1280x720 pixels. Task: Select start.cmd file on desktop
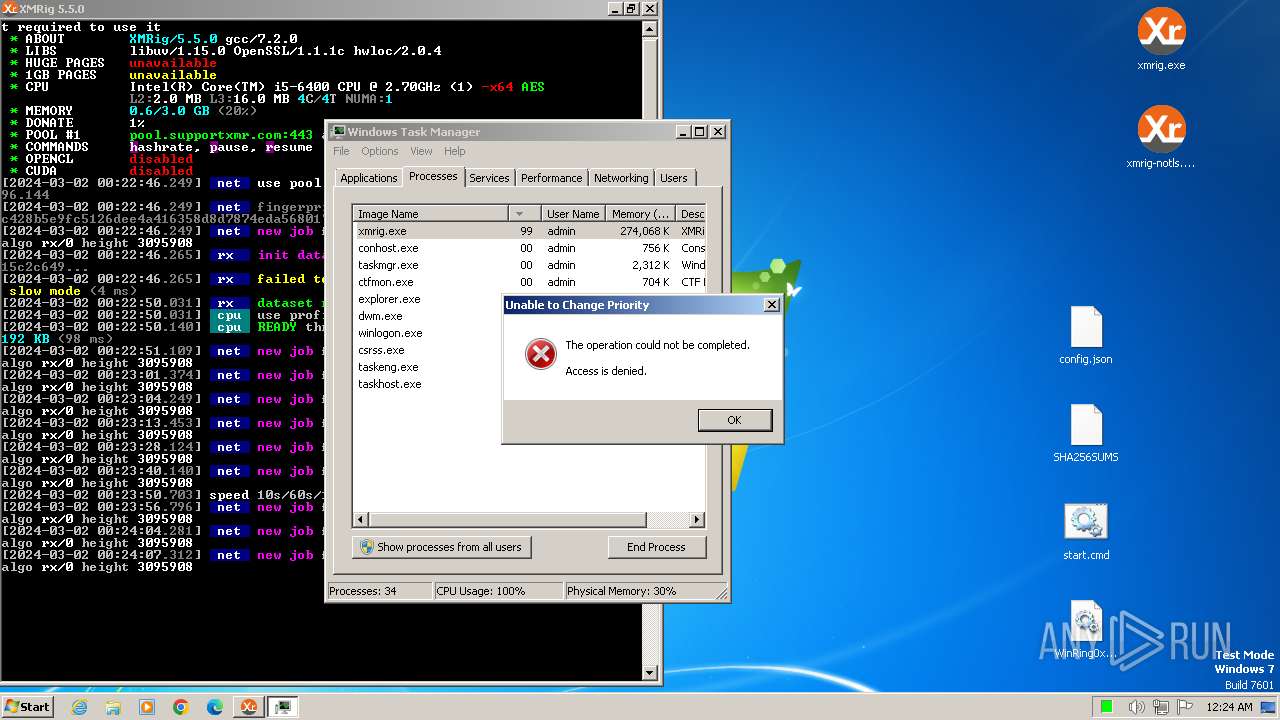coord(1086,532)
